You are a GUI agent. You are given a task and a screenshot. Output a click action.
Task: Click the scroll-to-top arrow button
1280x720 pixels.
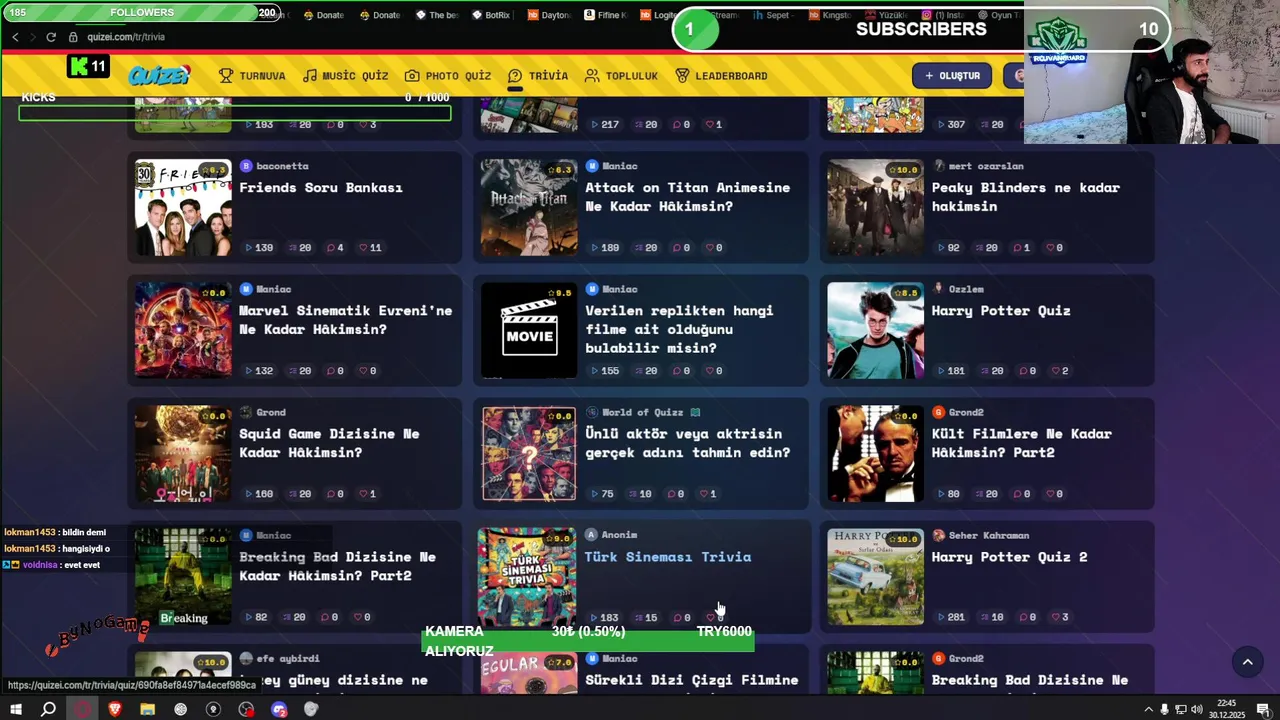click(x=1247, y=662)
